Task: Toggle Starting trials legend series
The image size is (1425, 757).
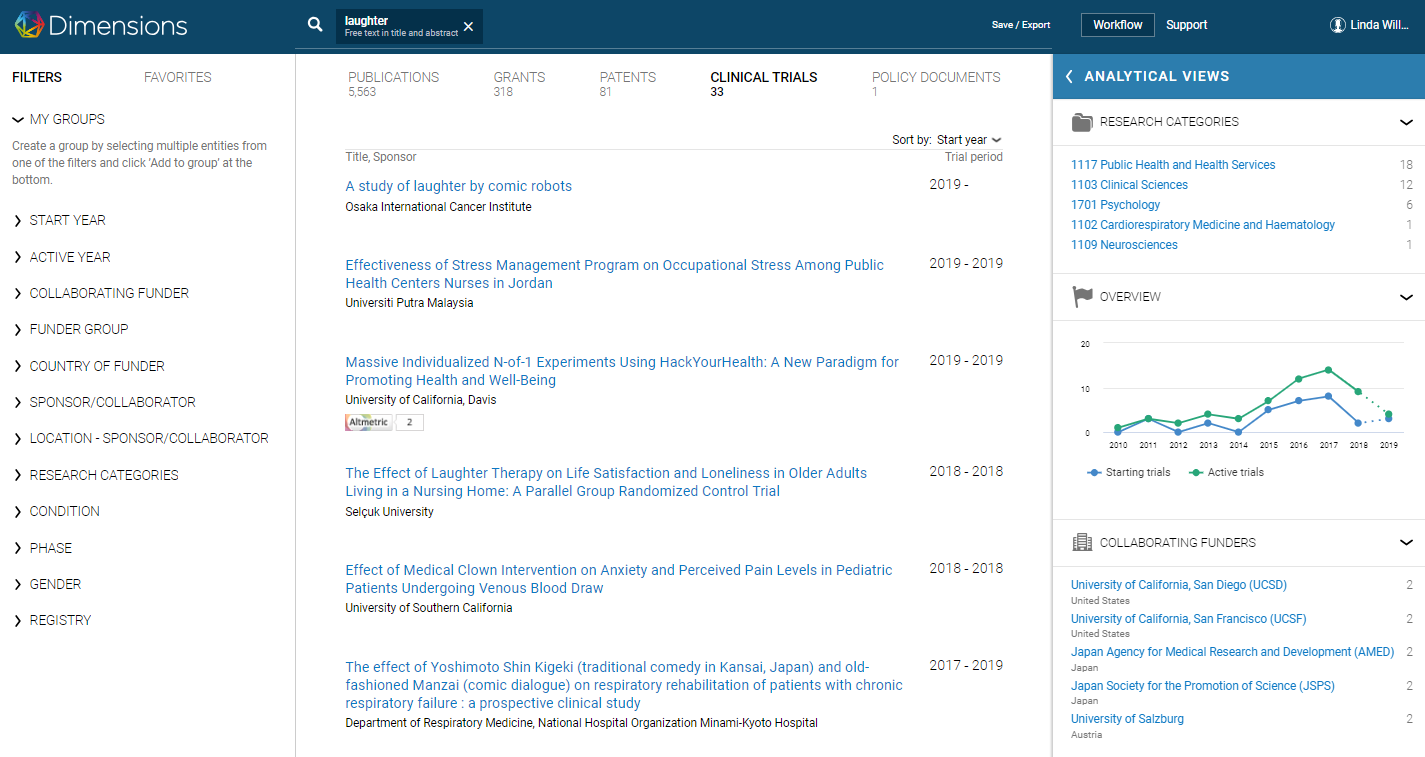Action: click(1129, 472)
